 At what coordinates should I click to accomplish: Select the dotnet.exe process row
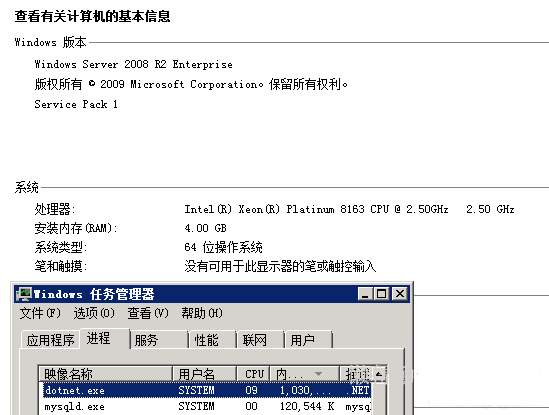pyautogui.click(x=207, y=390)
